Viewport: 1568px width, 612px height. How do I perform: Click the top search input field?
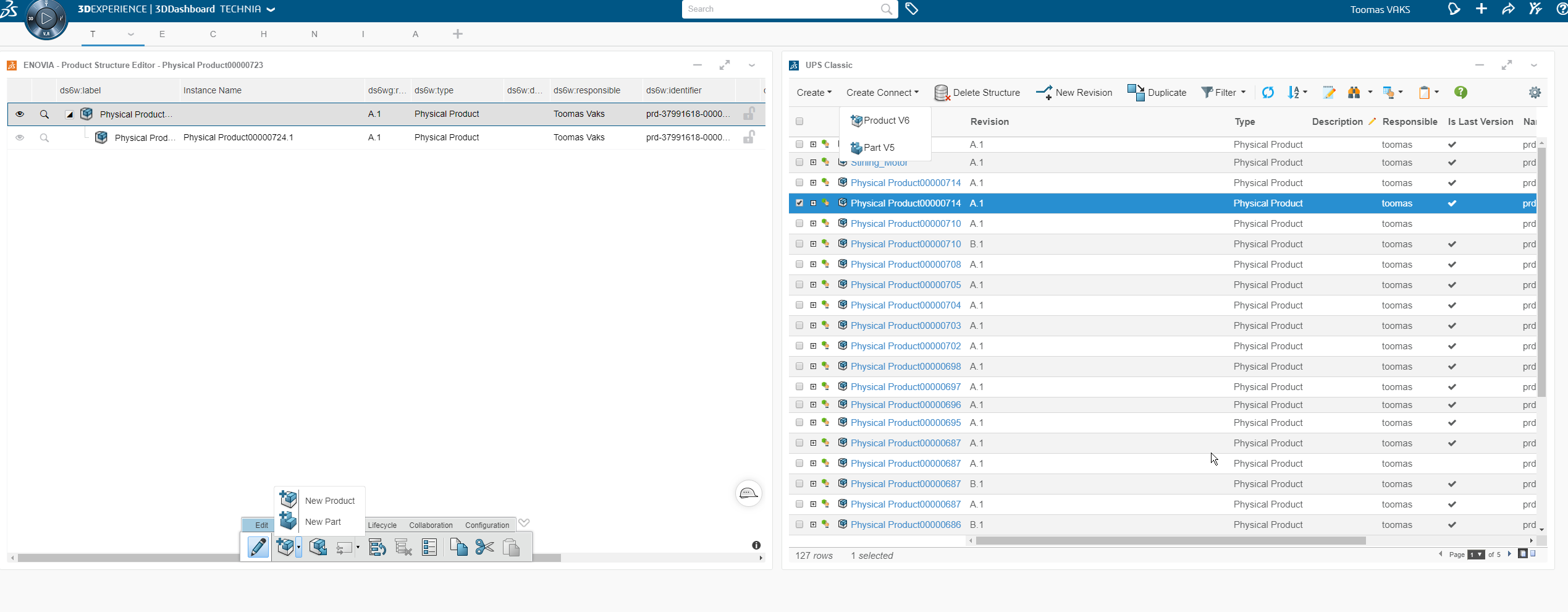click(x=782, y=9)
